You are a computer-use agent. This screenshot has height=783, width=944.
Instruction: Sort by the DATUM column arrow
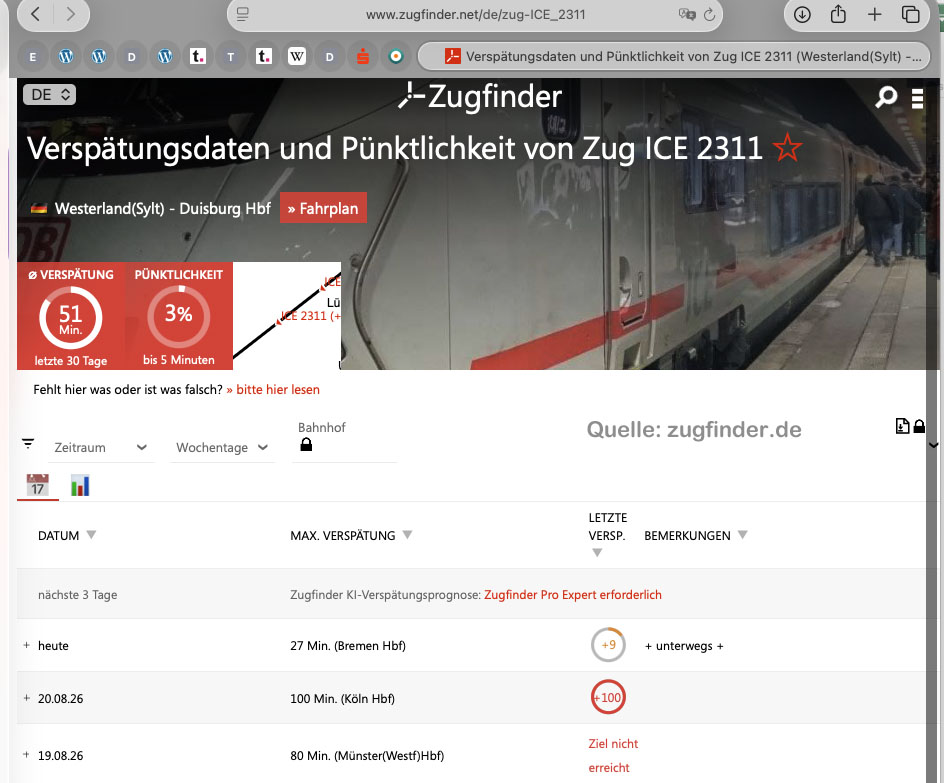pos(91,534)
